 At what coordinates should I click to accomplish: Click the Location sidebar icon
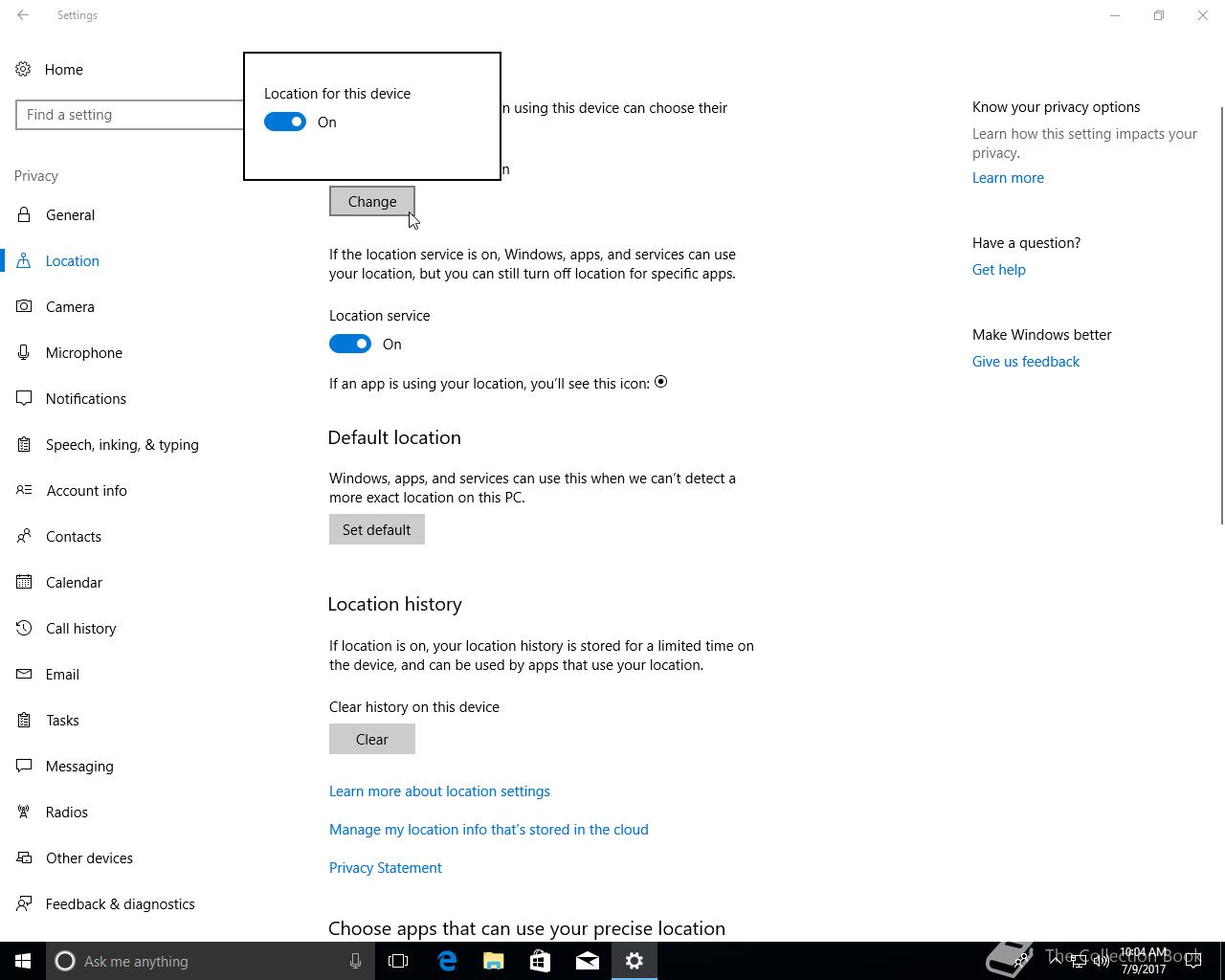click(x=24, y=260)
